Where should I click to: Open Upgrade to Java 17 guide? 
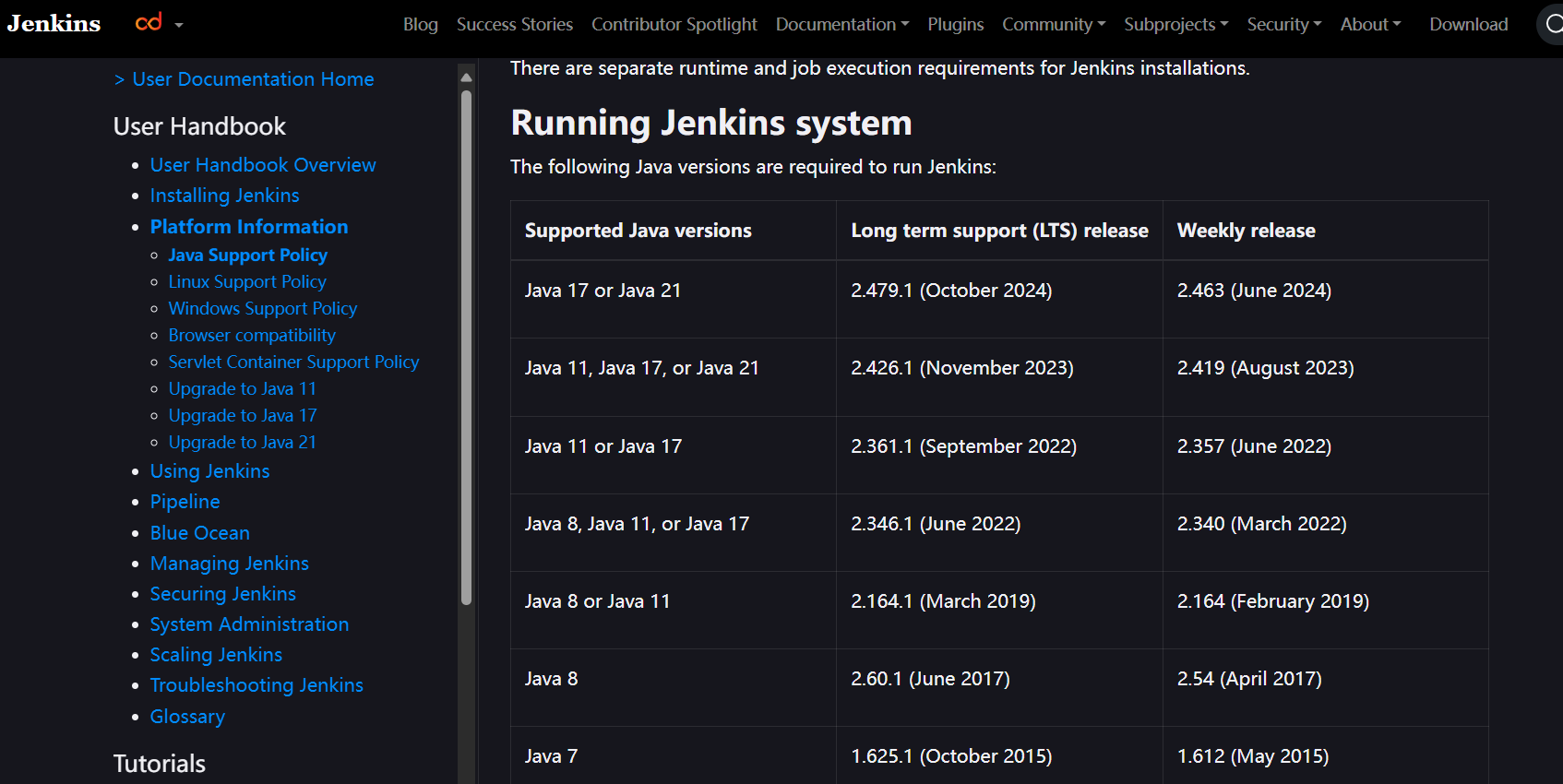243,416
